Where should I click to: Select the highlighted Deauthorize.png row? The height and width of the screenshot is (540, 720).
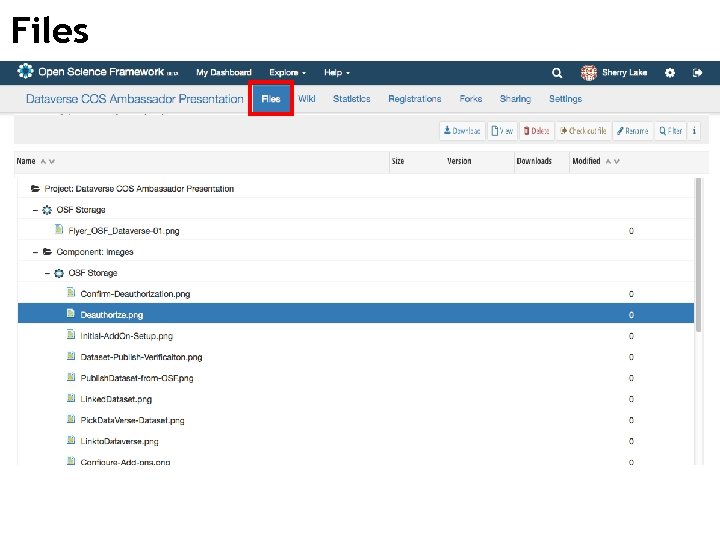tap(356, 315)
